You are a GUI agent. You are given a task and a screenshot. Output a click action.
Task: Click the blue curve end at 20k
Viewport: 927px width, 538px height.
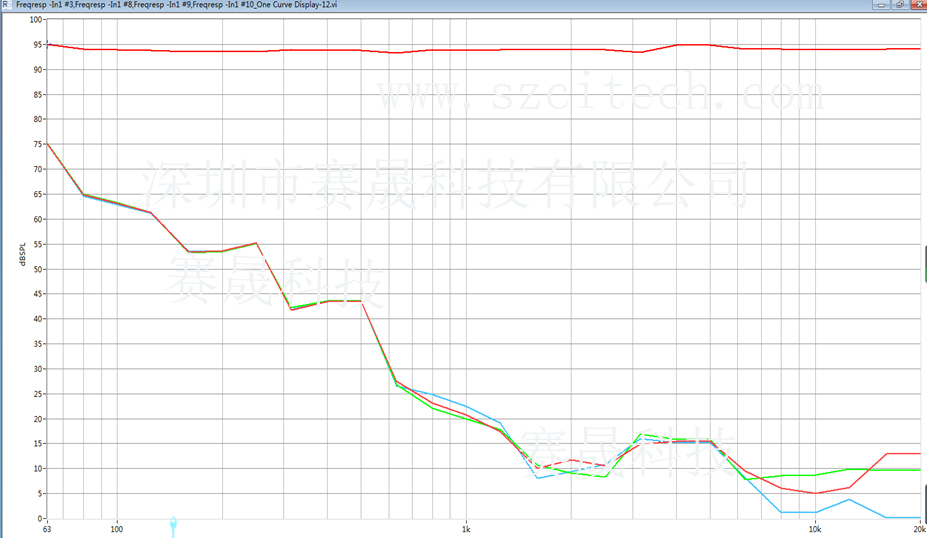point(915,517)
